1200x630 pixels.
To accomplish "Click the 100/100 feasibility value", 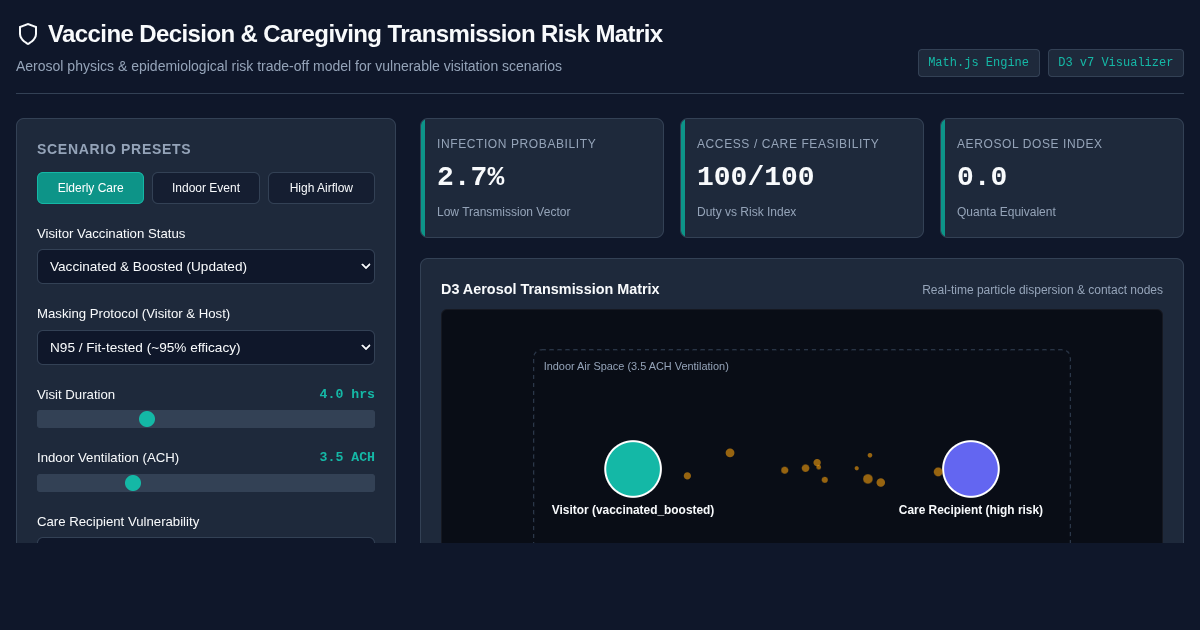I will [x=756, y=177].
